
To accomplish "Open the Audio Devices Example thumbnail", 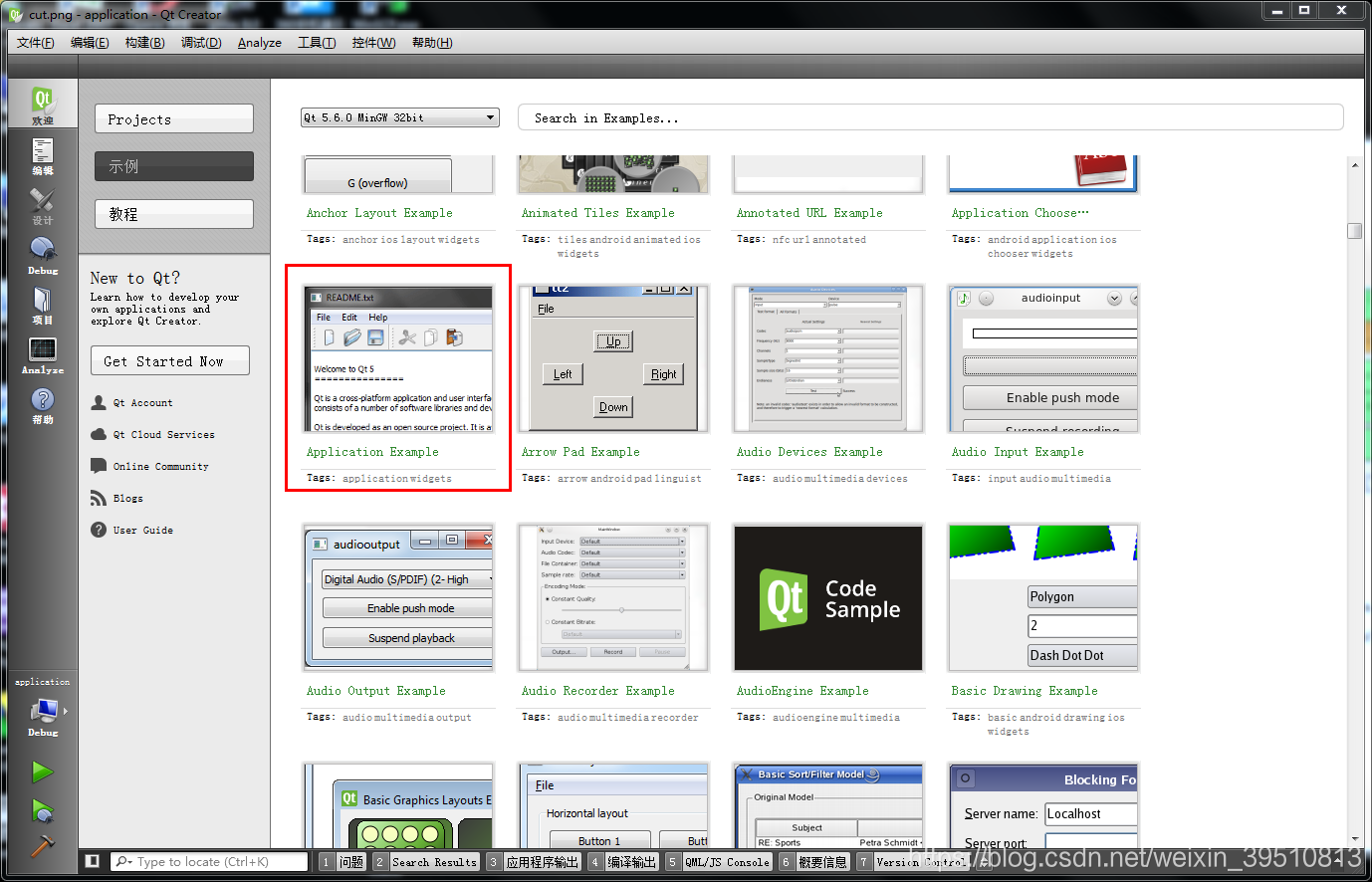I will coord(828,359).
